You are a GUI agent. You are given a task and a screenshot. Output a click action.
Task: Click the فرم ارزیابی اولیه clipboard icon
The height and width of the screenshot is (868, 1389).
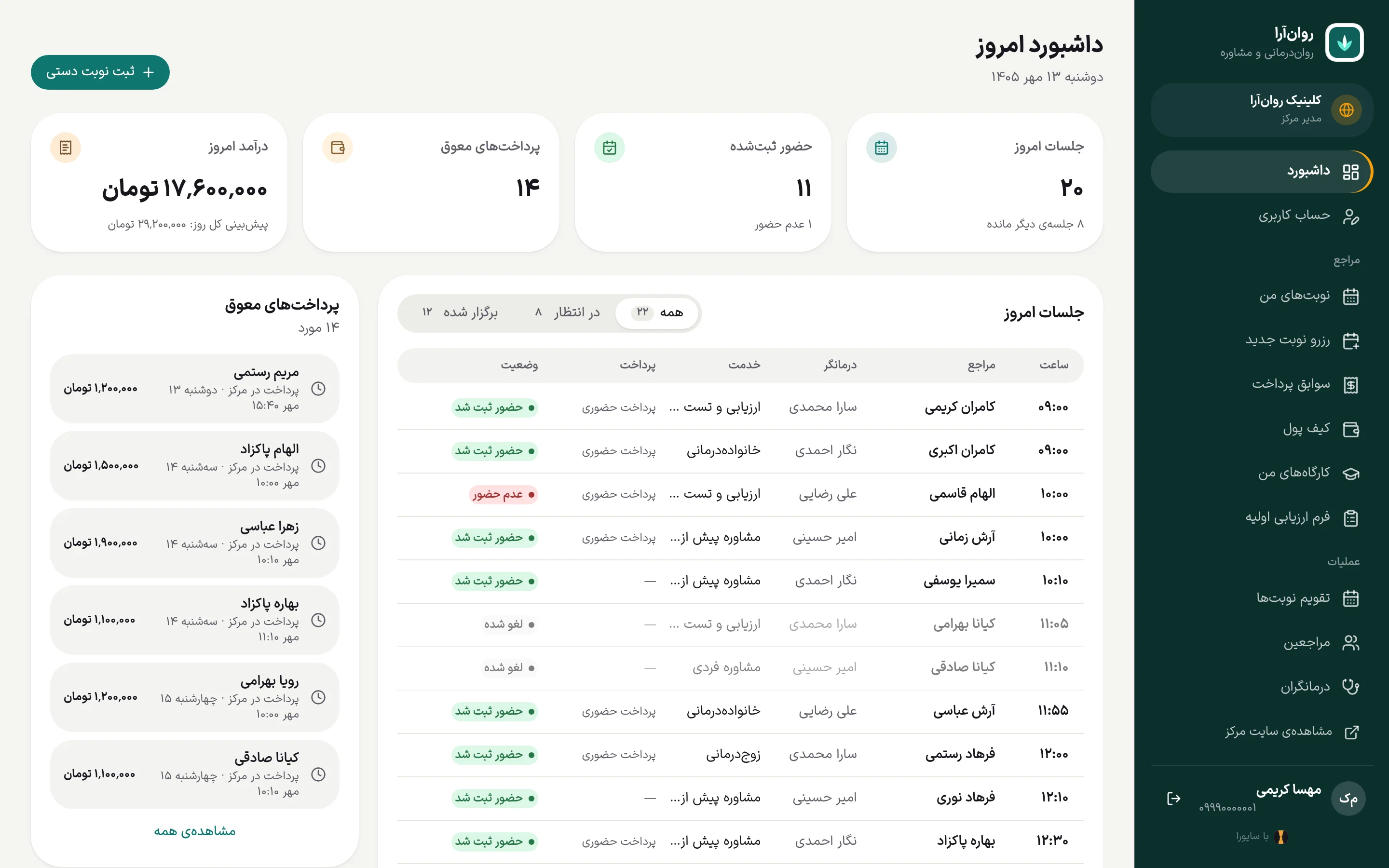coord(1350,518)
